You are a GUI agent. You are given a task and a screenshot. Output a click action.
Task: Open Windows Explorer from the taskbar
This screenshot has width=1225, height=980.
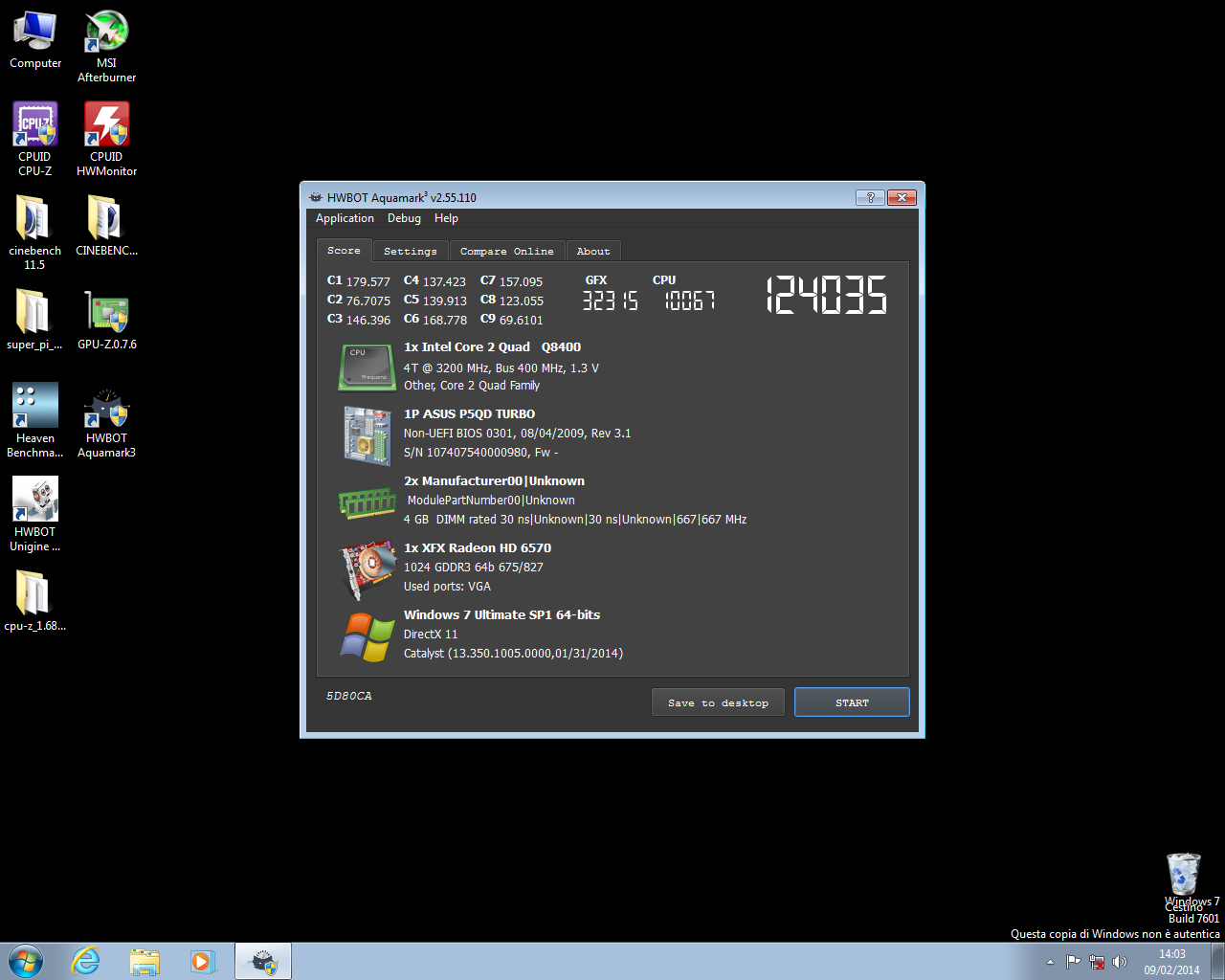[x=145, y=961]
